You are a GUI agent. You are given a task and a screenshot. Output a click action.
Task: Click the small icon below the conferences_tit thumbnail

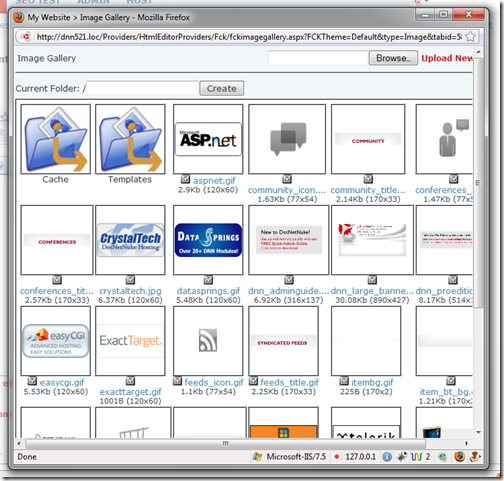click(x=57, y=280)
